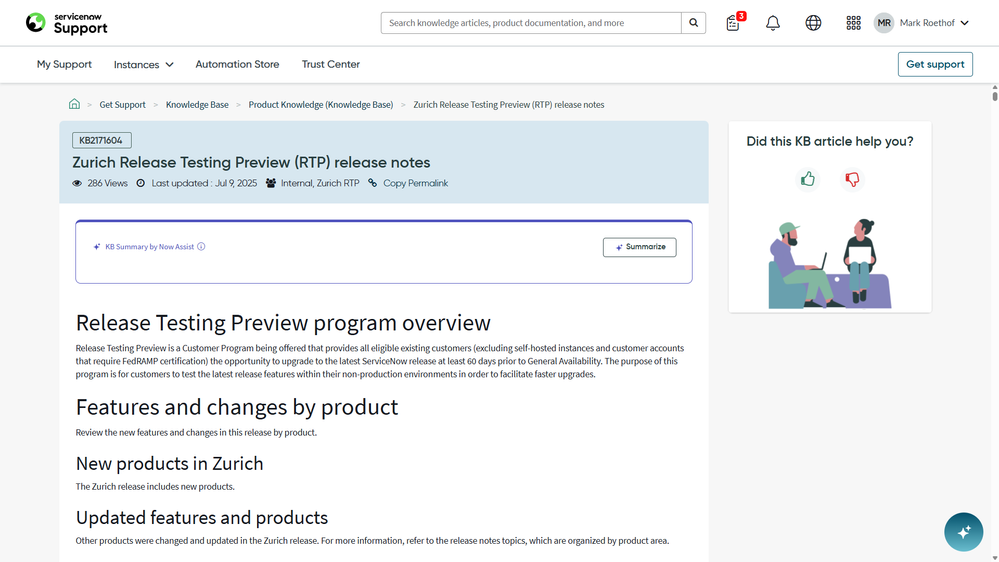Click 'The Zurich release includes new products.' text
This screenshot has width=999, height=562.
155,487
